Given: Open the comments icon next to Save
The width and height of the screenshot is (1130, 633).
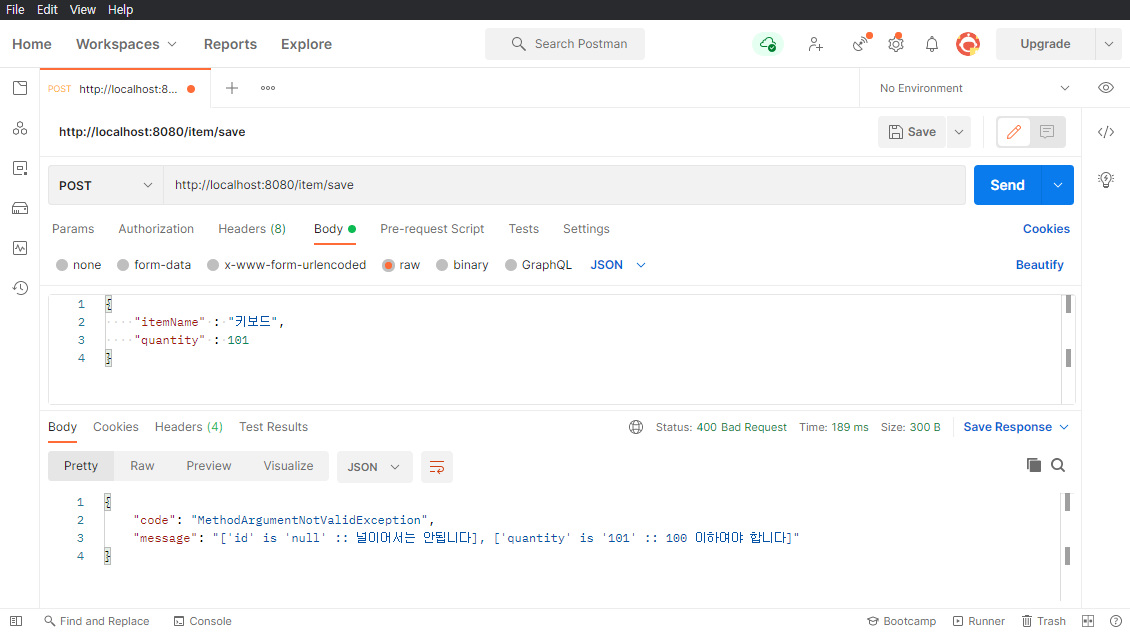Looking at the screenshot, I should 1047,132.
